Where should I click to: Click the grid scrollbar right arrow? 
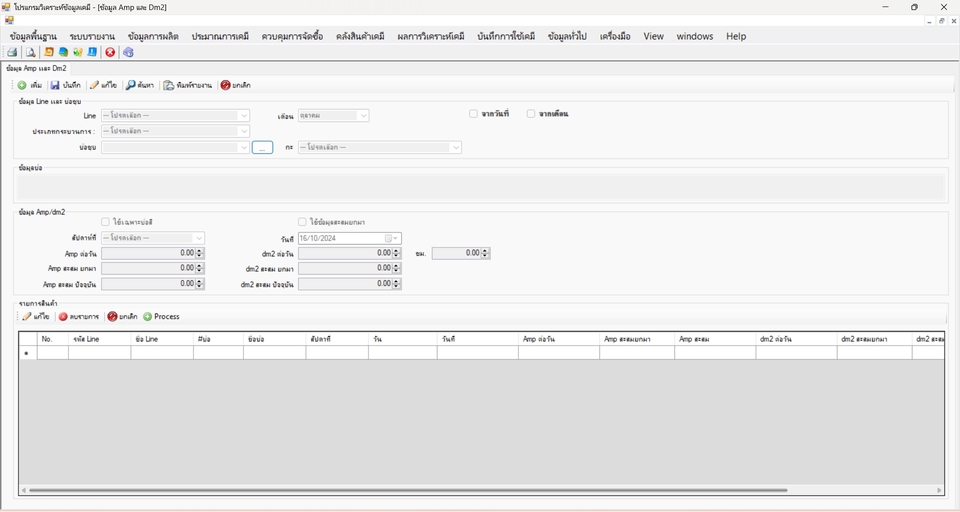pos(939,490)
